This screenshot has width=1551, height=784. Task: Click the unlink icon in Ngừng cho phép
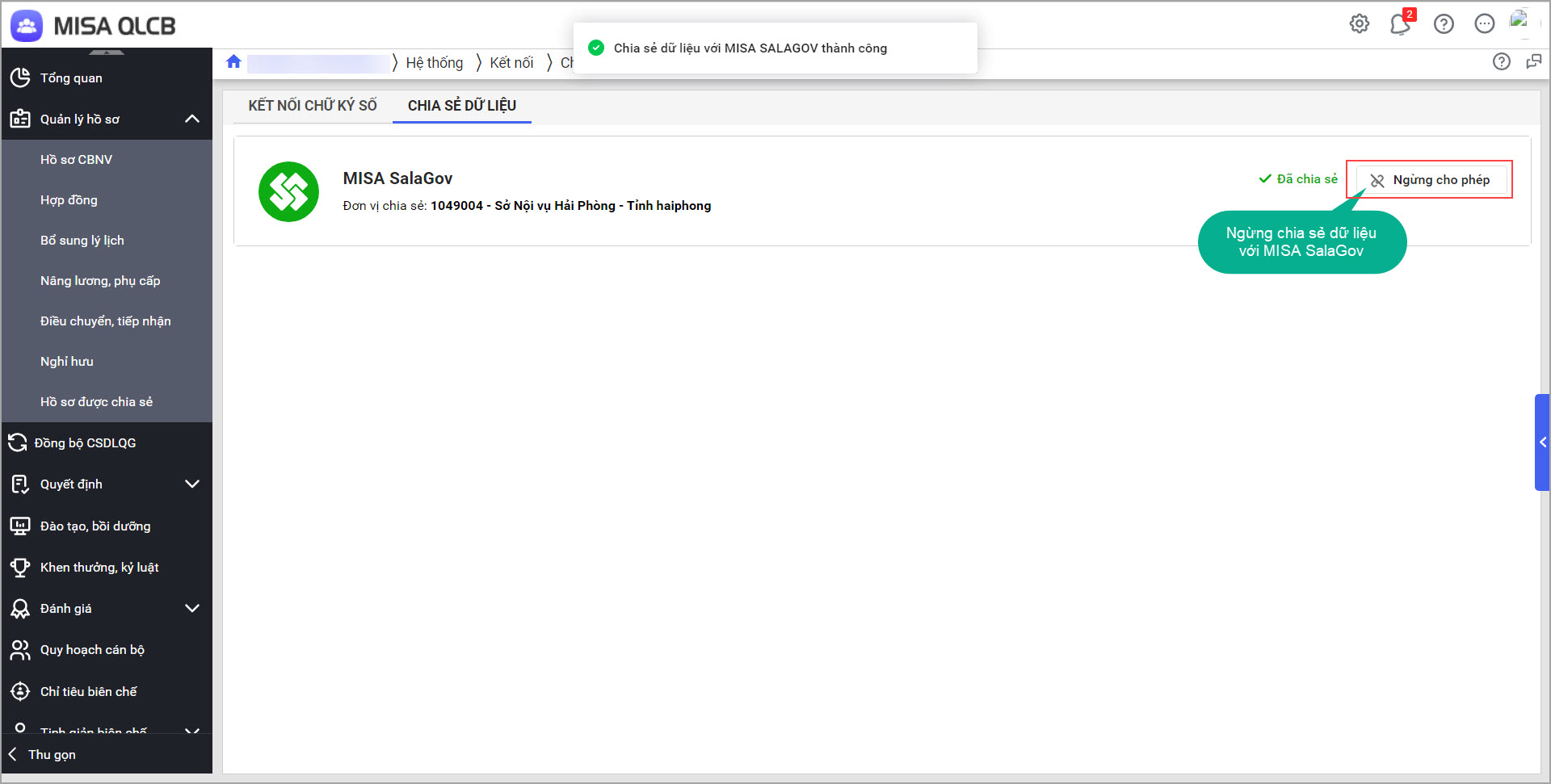tap(1377, 180)
